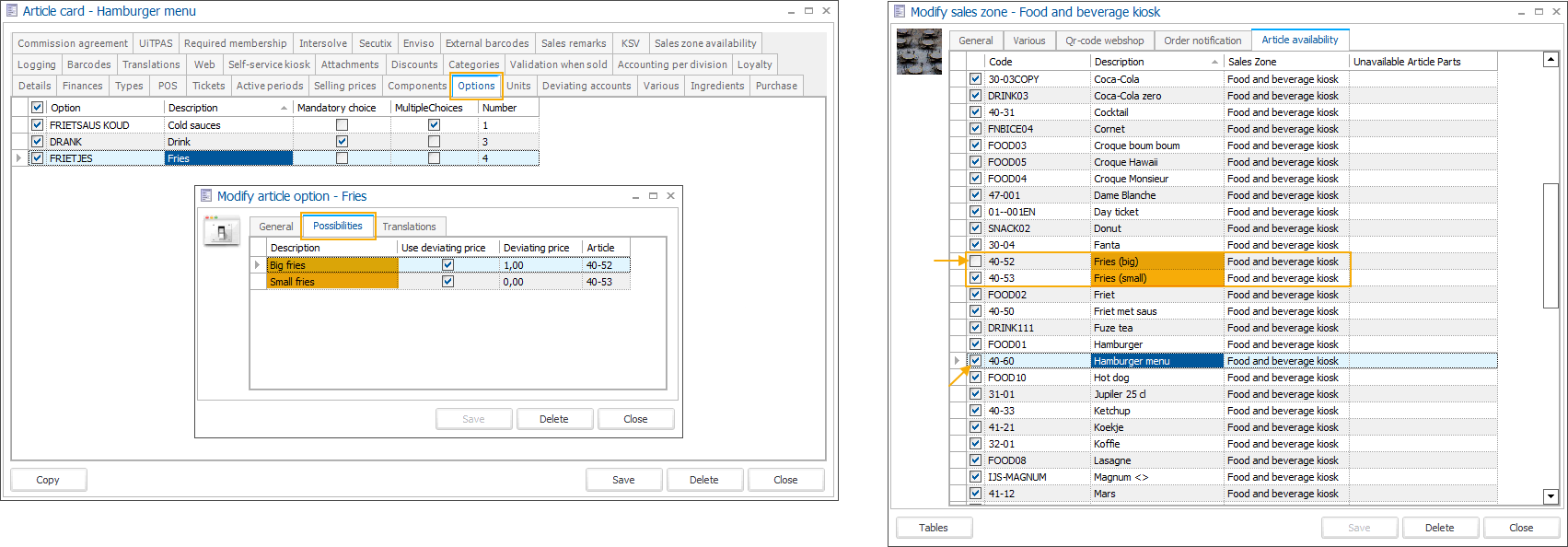Click the Modify article option window icon

click(206, 196)
